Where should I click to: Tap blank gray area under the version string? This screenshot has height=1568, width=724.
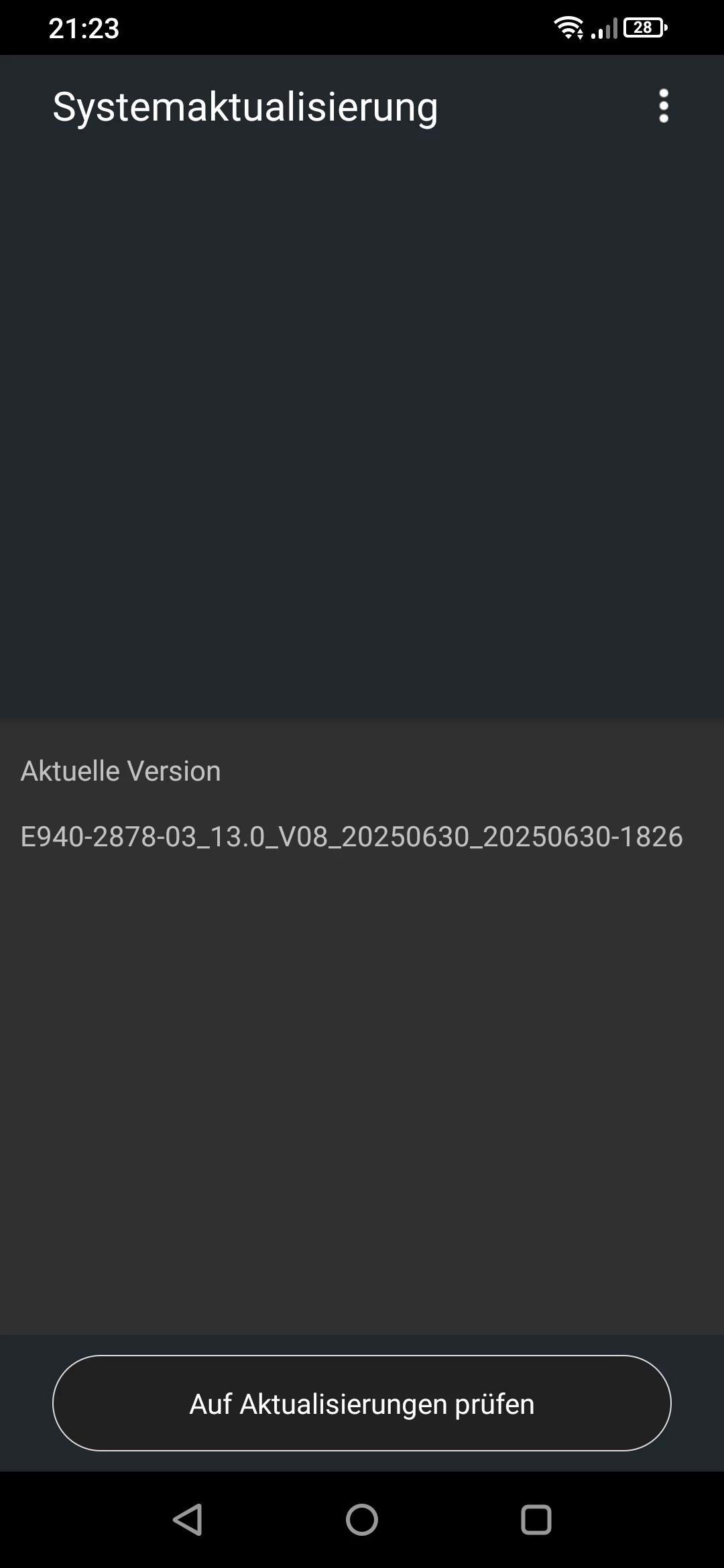click(362, 1092)
